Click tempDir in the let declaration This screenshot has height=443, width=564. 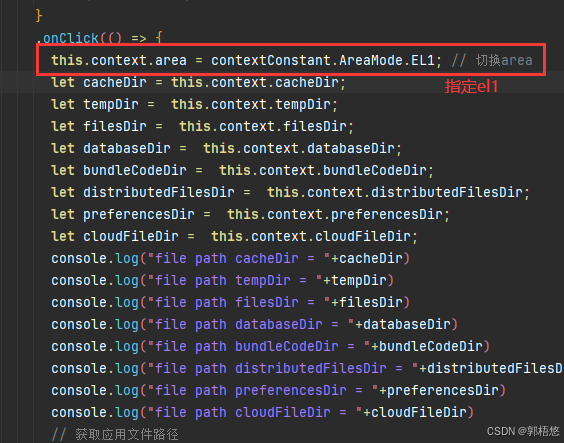coord(111,104)
